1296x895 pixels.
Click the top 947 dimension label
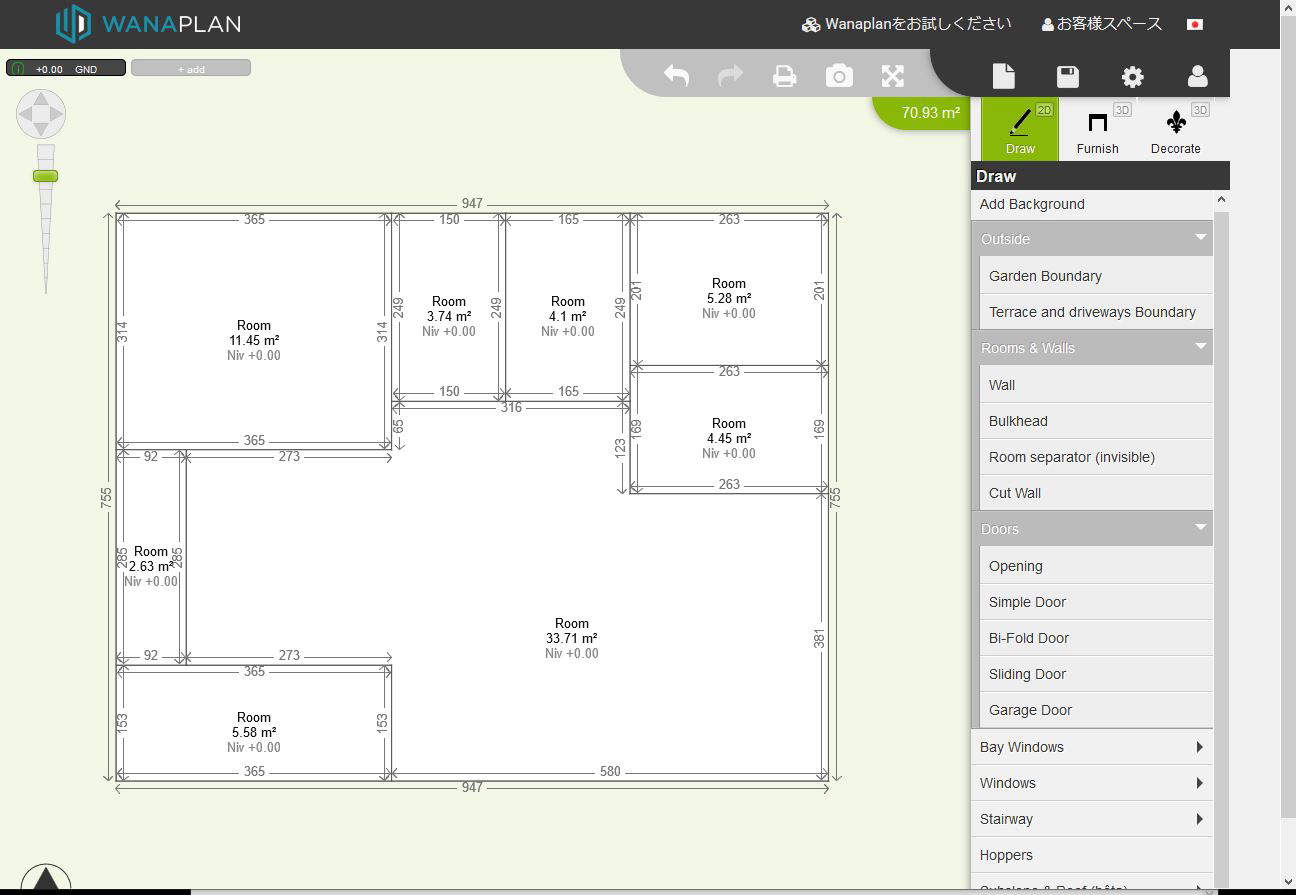[x=472, y=204]
